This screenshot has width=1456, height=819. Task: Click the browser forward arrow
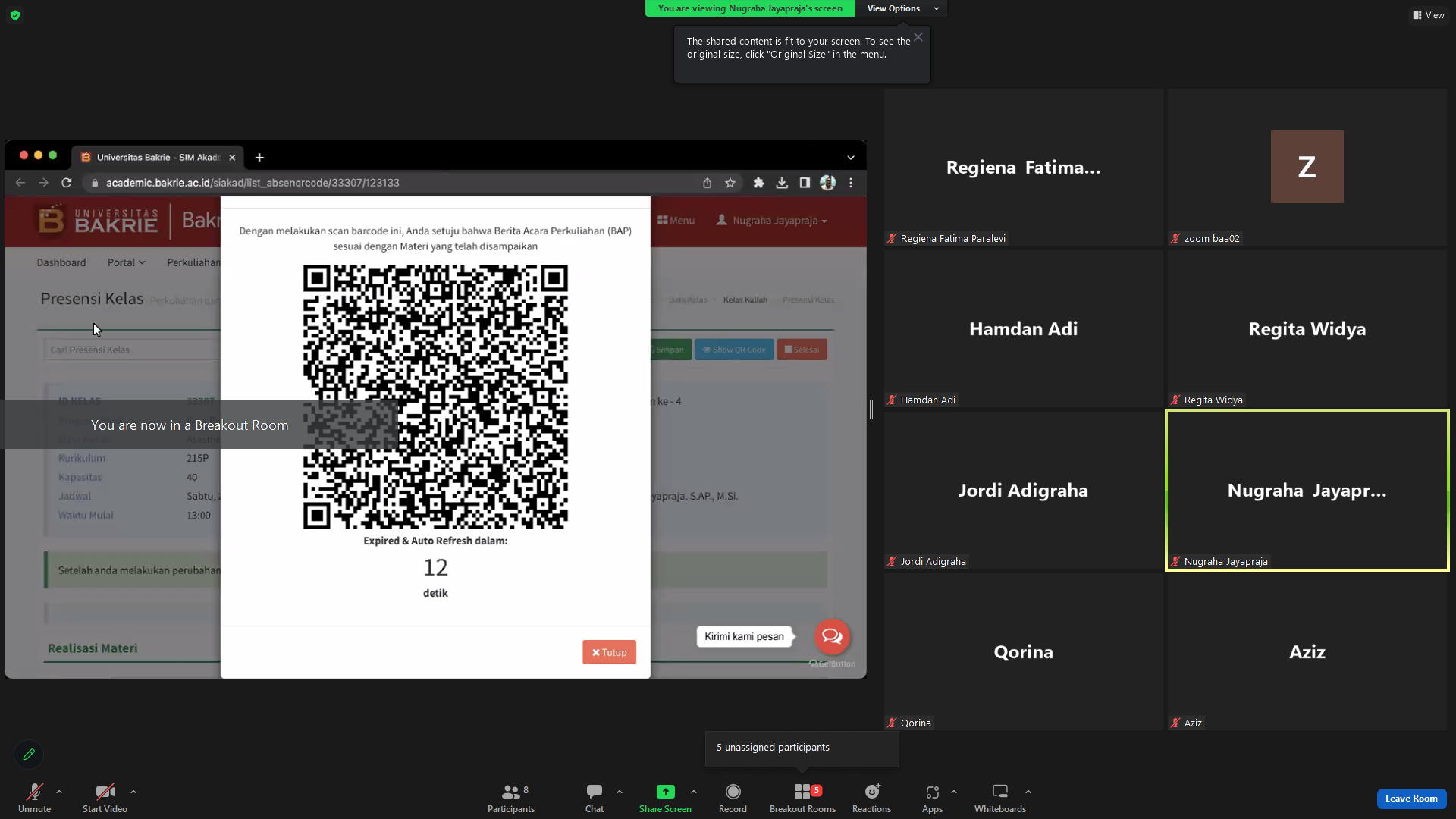point(43,183)
